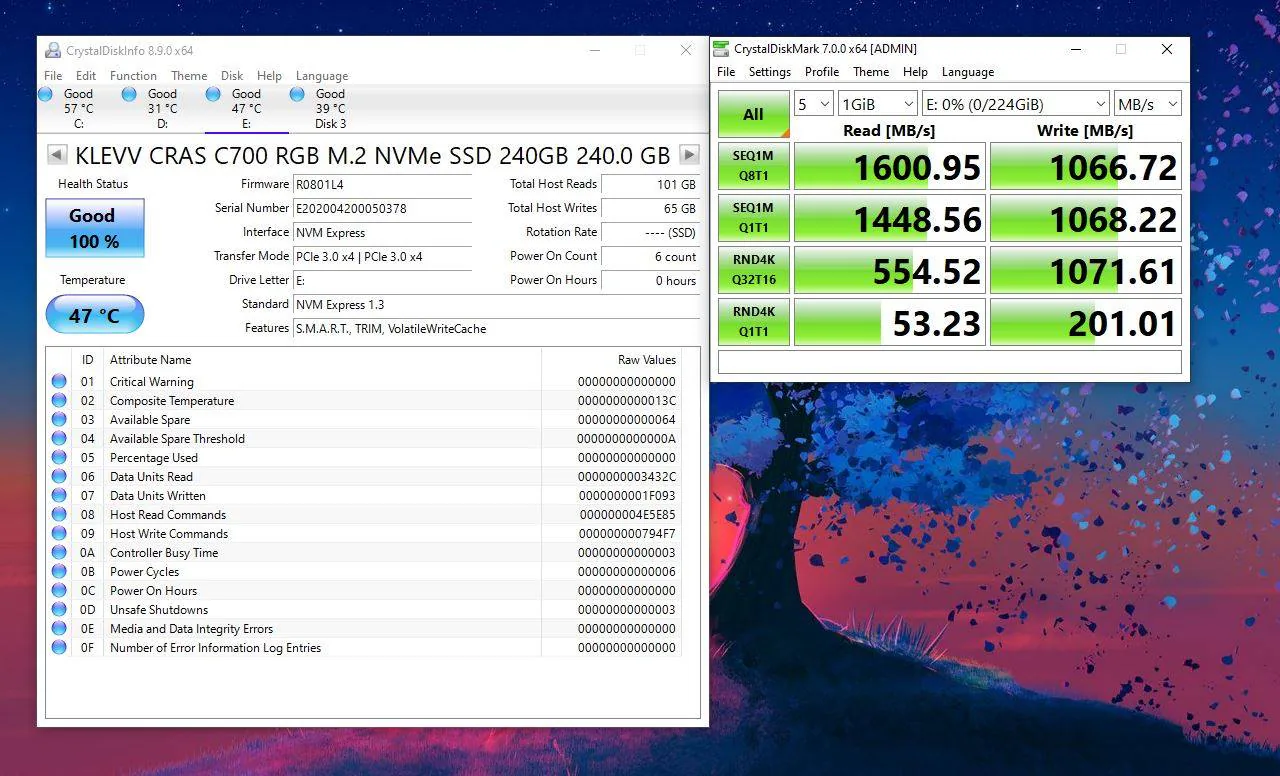1280x776 pixels.
Task: Click the Standard value NVM Express 1.3
Action: point(496,304)
